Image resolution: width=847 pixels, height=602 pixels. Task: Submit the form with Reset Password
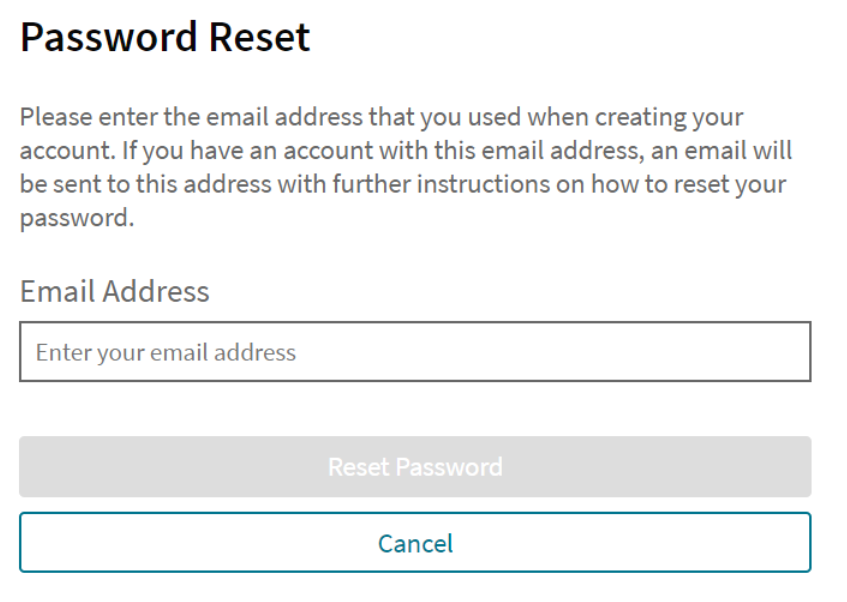click(415, 467)
